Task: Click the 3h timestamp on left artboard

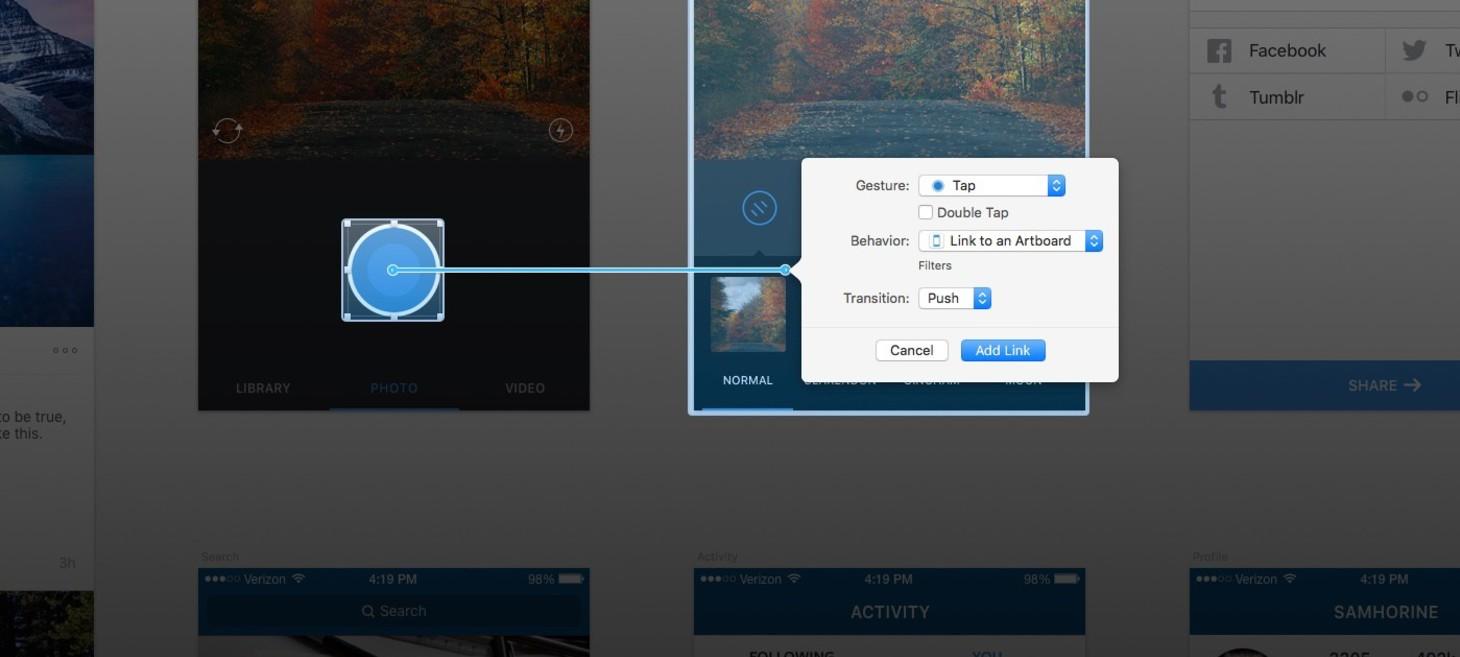Action: point(67,563)
